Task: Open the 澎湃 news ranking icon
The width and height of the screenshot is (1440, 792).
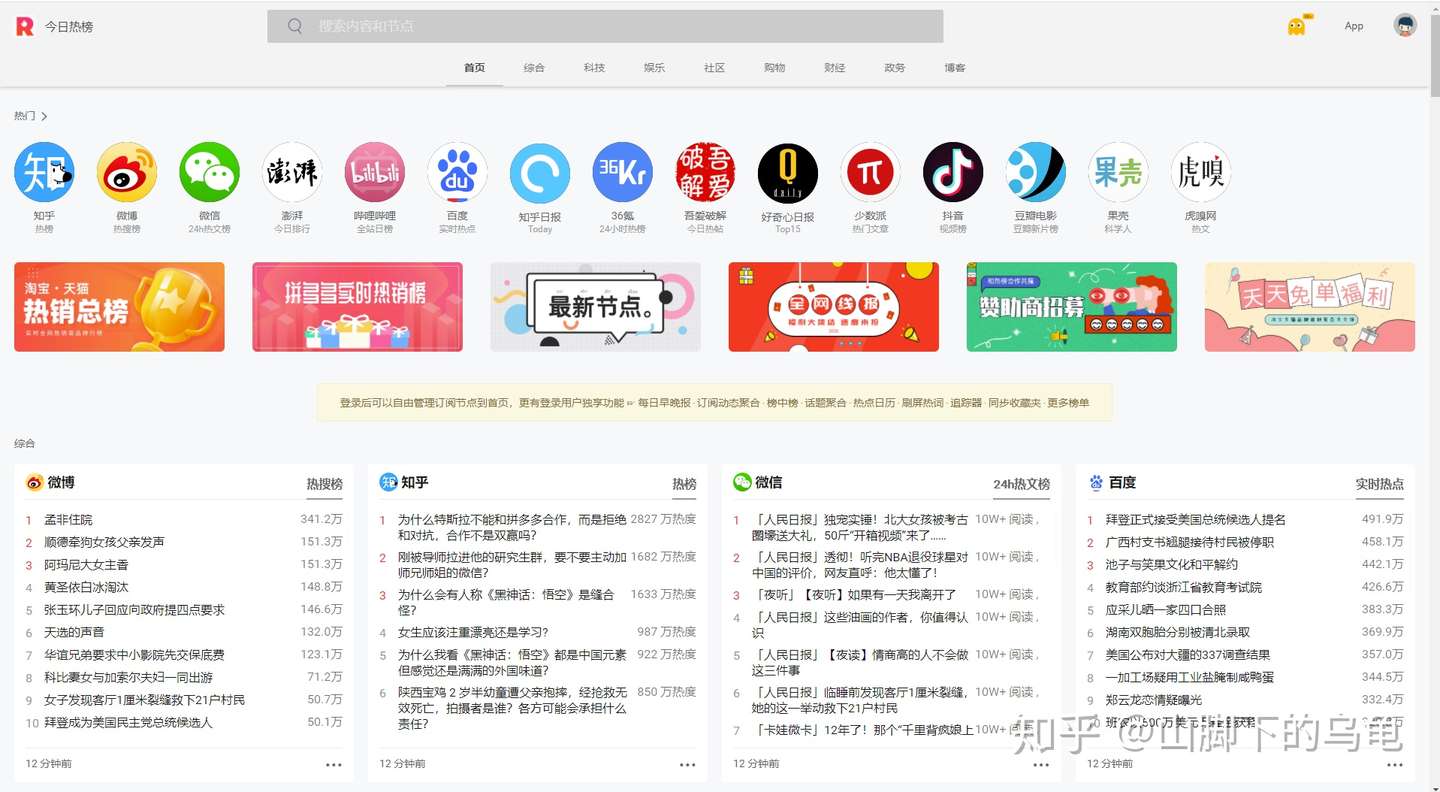Action: [x=292, y=172]
